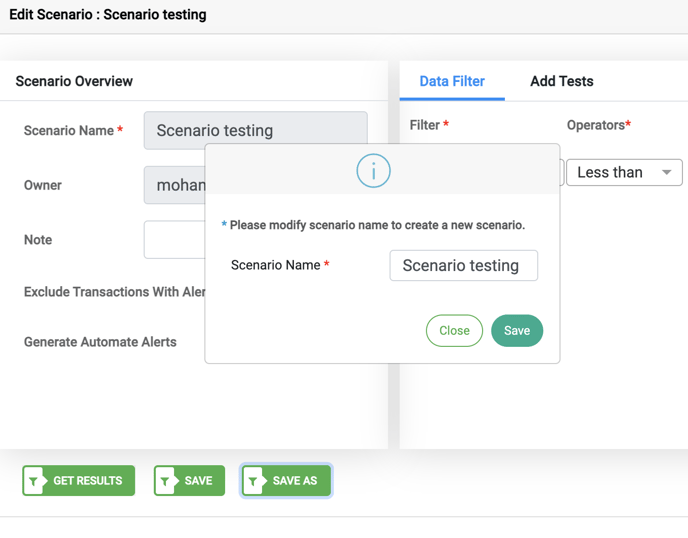
Task: Click the info icon in the dialog
Action: pyautogui.click(x=373, y=171)
